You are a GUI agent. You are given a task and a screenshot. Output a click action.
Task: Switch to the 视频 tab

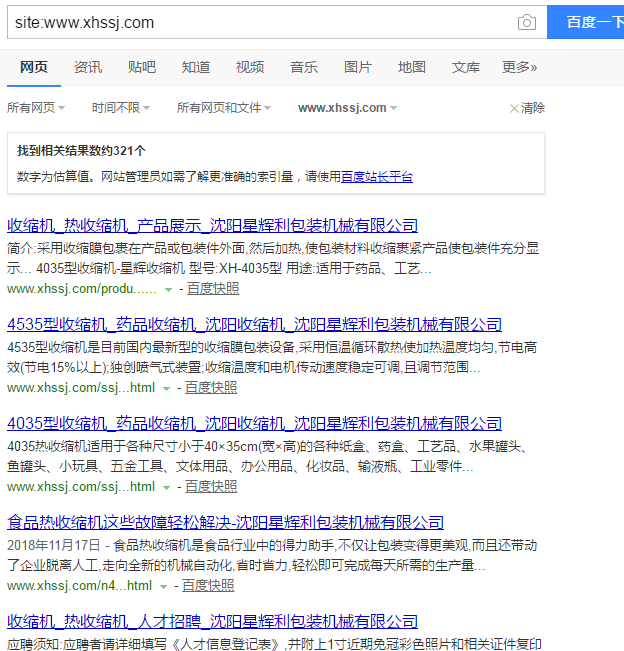[x=250, y=67]
